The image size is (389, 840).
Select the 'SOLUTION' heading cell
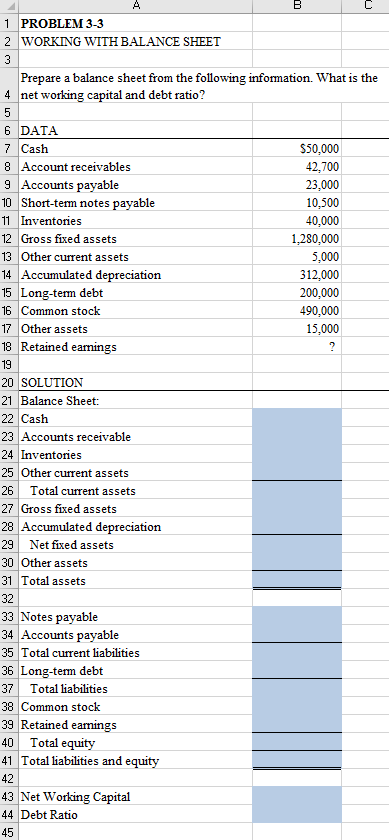click(136, 382)
